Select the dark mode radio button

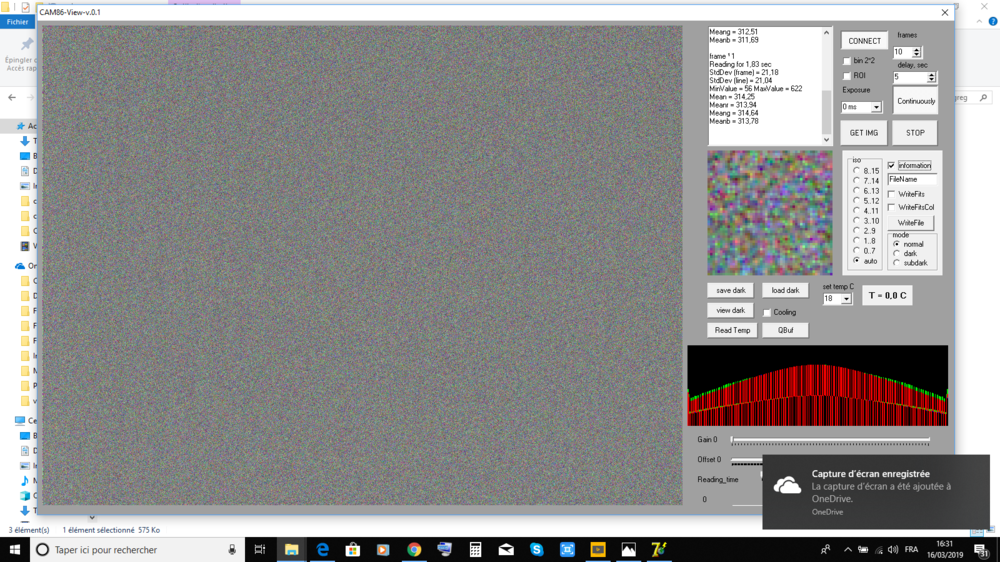(897, 253)
